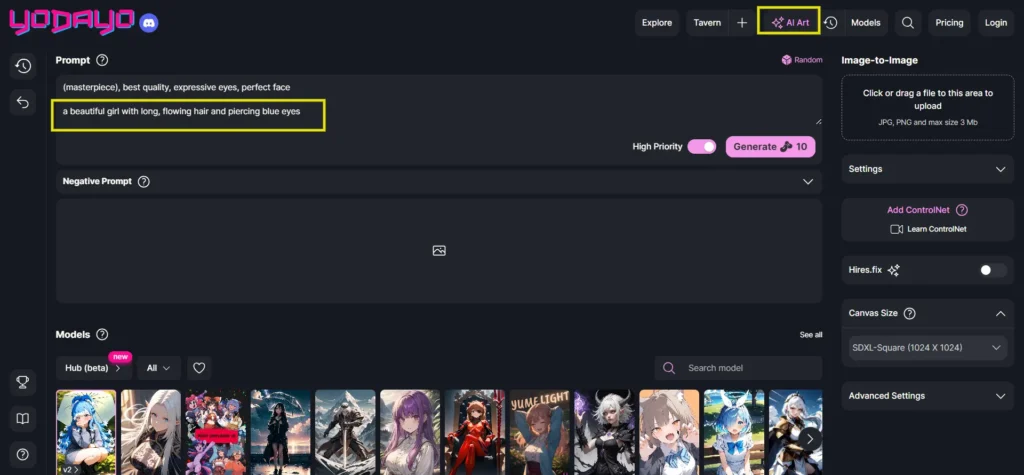This screenshot has height=475, width=1024.
Task: Select the armored knight mountain model thumbnail
Action: point(345,433)
